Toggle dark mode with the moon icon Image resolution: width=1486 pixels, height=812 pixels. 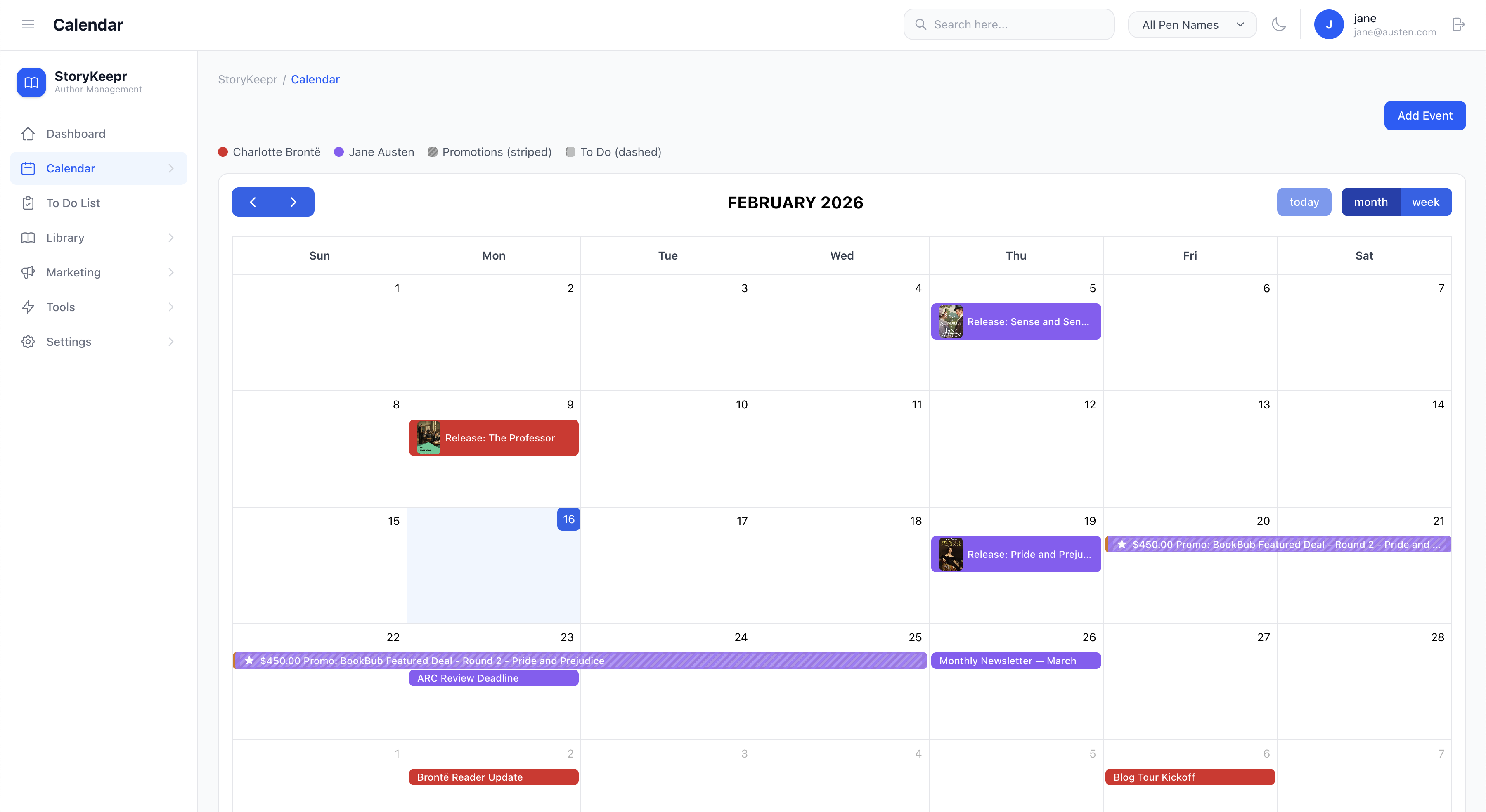1279,24
